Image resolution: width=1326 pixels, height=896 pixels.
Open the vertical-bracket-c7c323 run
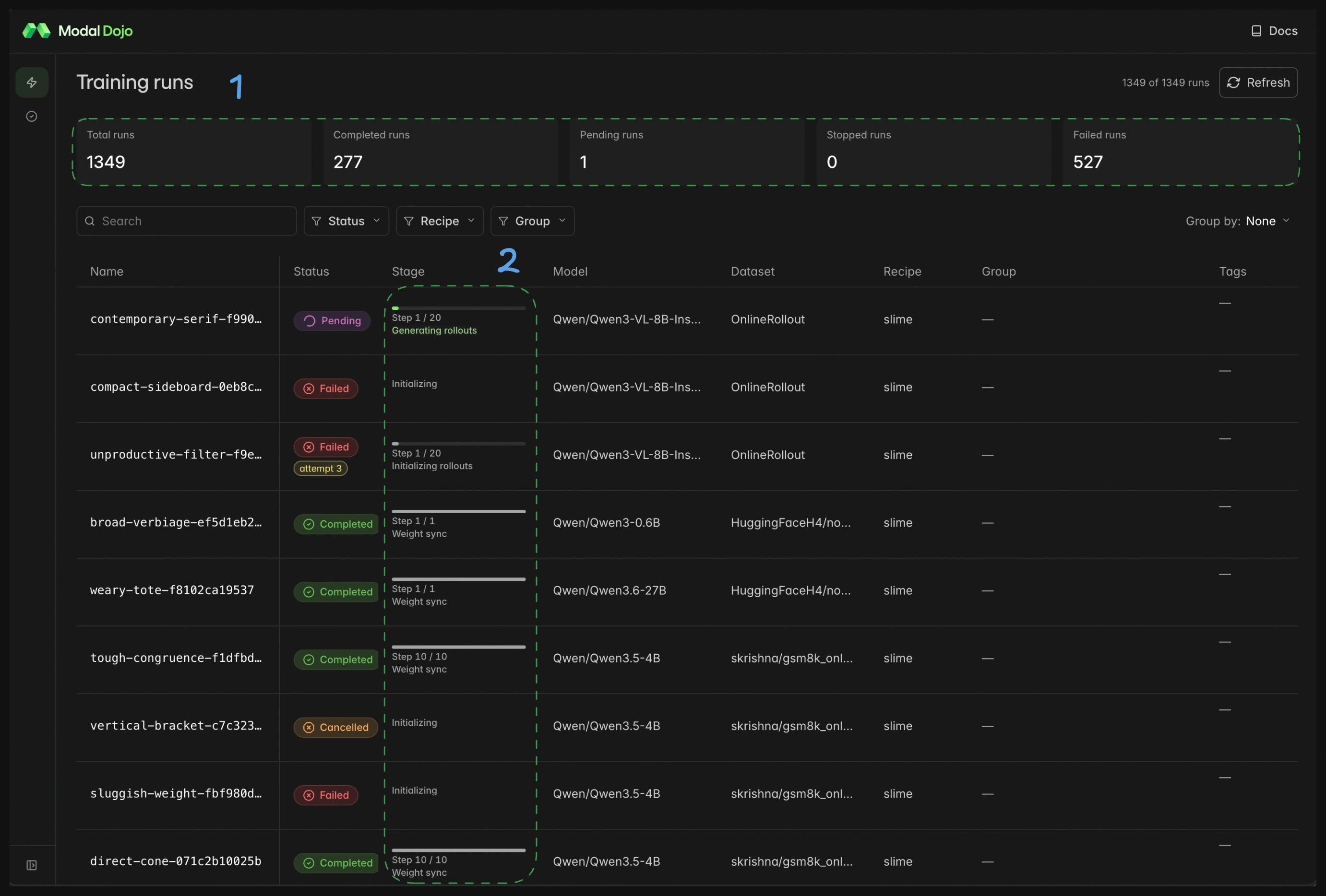(x=176, y=726)
